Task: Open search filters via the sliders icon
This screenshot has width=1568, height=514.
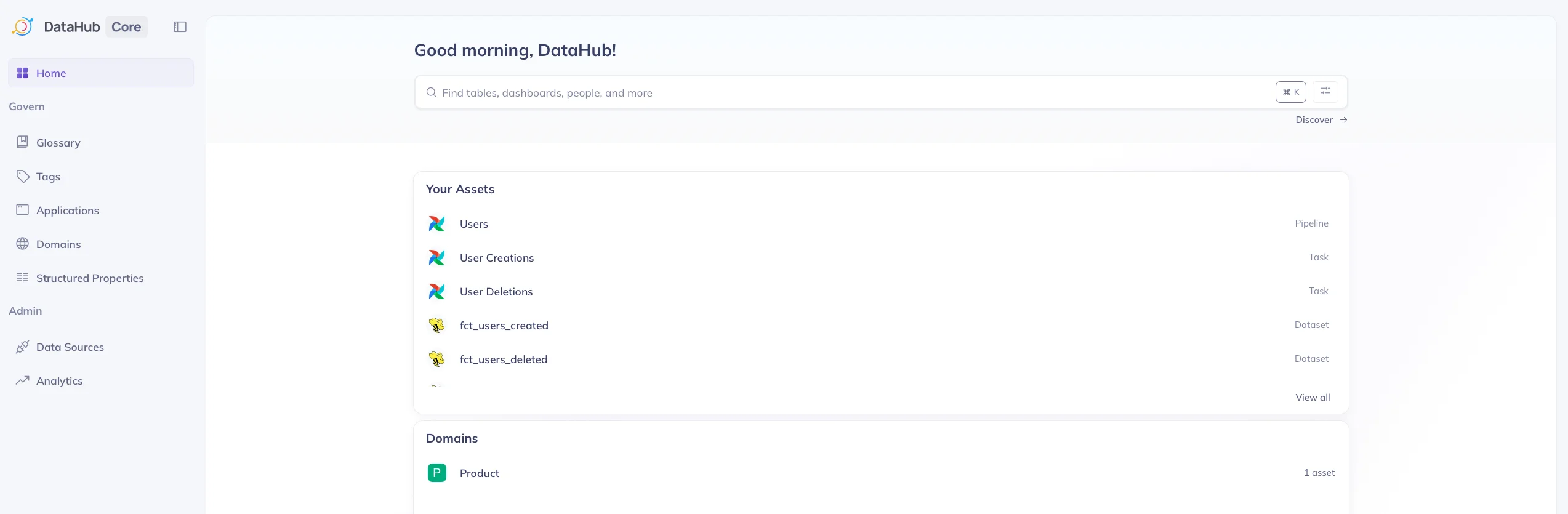Action: [1325, 92]
